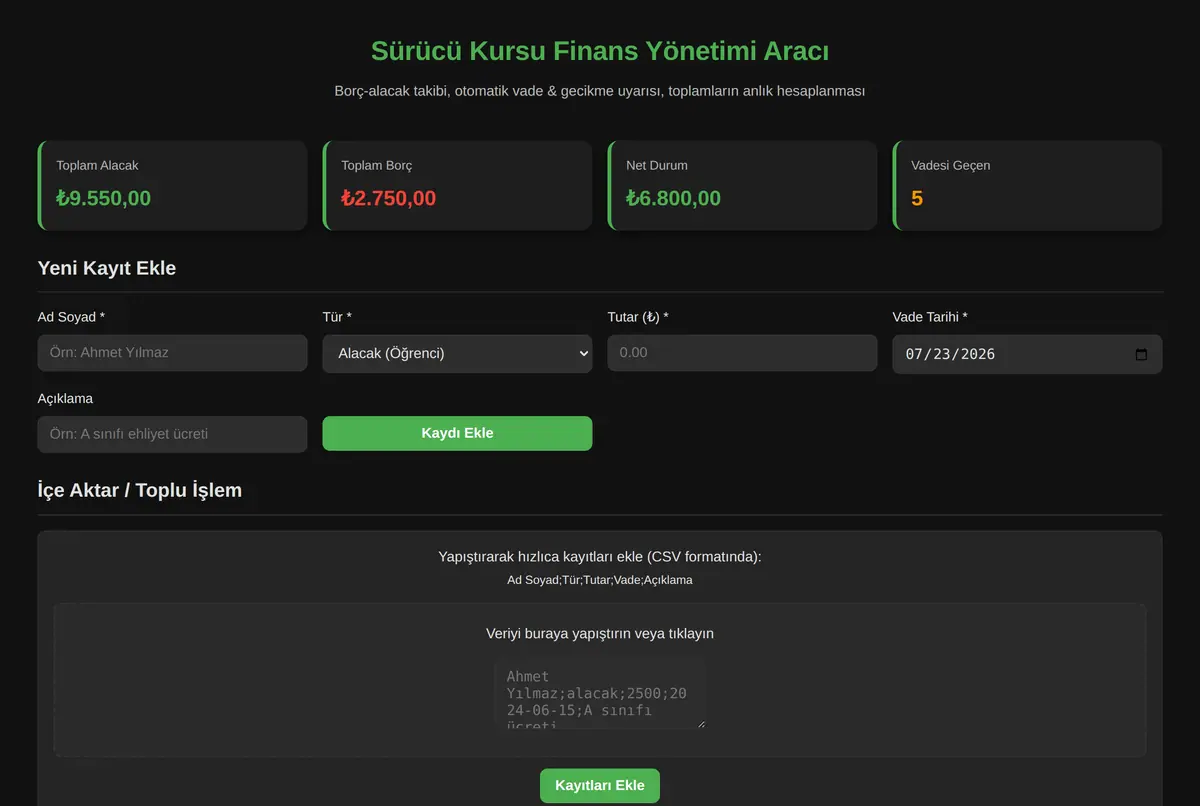Click the Net Durum value ₺6.800,00
Screen dimensions: 1200x806
674,198
